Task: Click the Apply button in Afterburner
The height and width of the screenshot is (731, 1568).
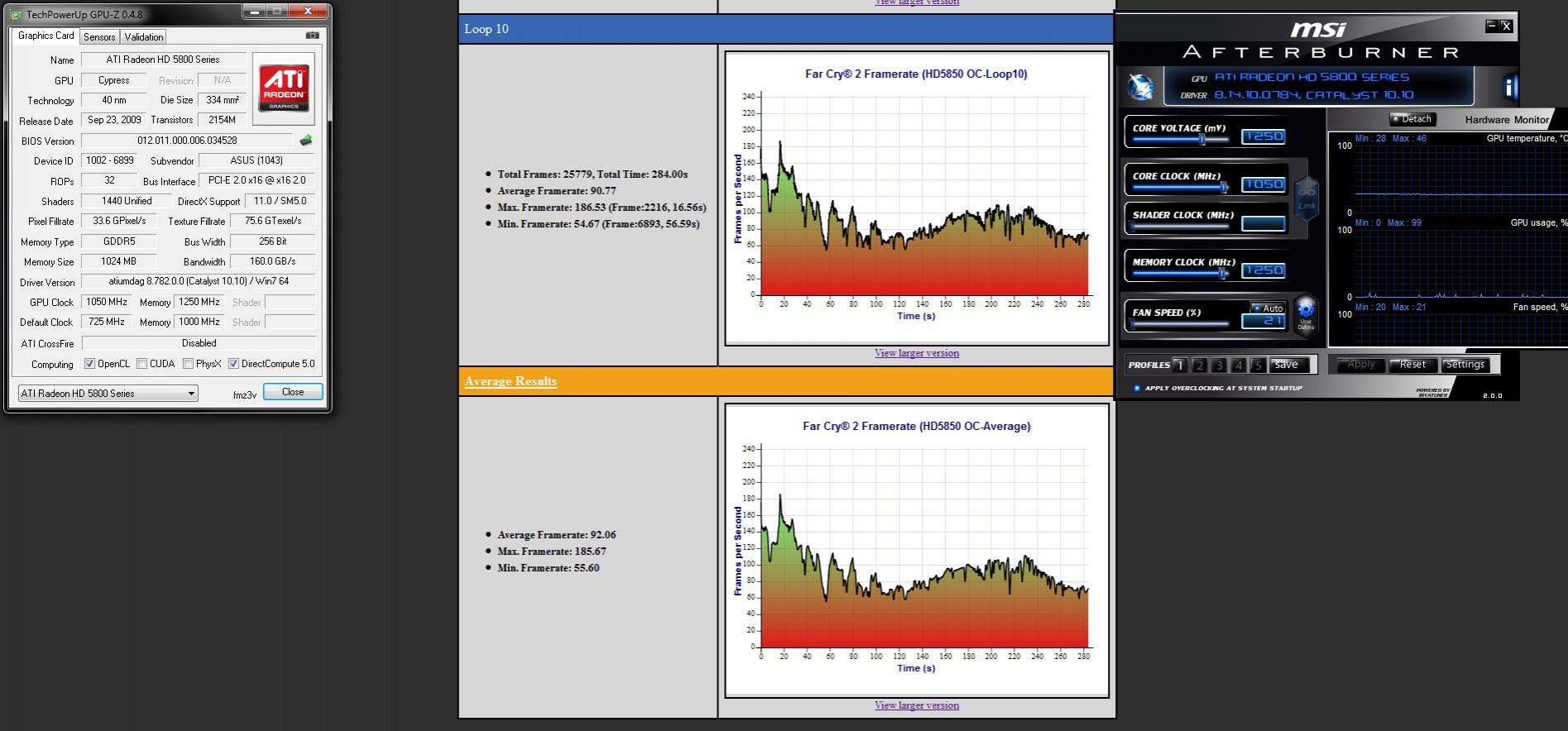Action: point(1360,365)
